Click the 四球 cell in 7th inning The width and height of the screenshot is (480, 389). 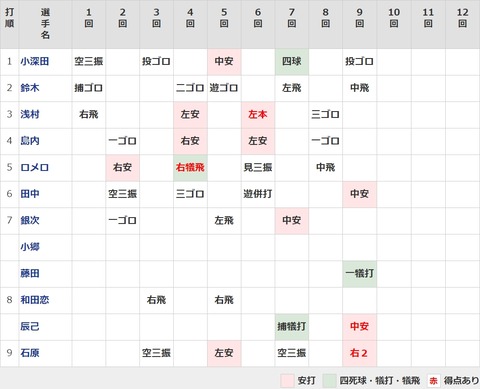(x=292, y=62)
